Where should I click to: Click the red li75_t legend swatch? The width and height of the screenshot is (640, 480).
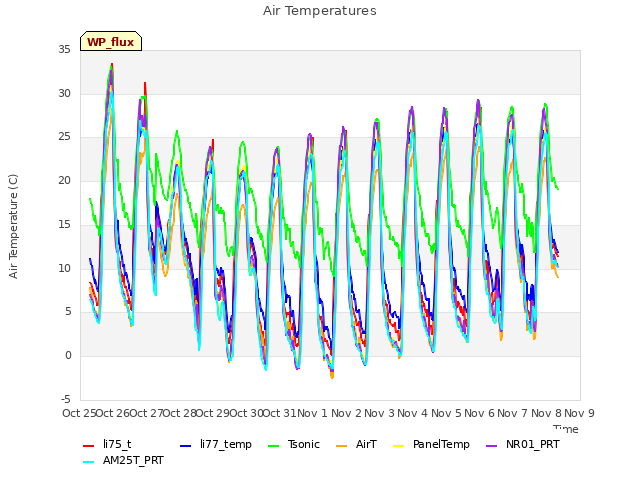(x=89, y=446)
